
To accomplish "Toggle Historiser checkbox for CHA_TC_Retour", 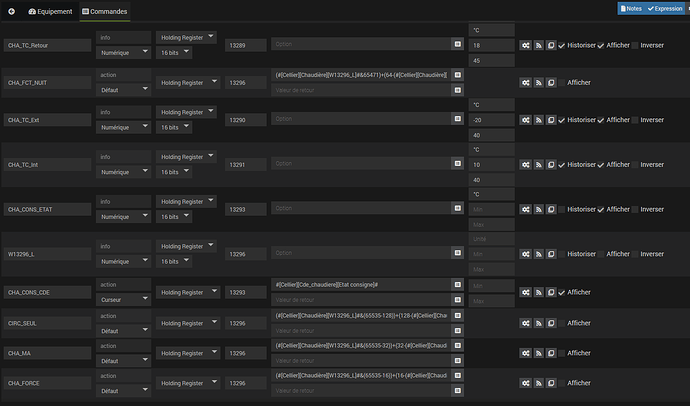I will click(562, 45).
